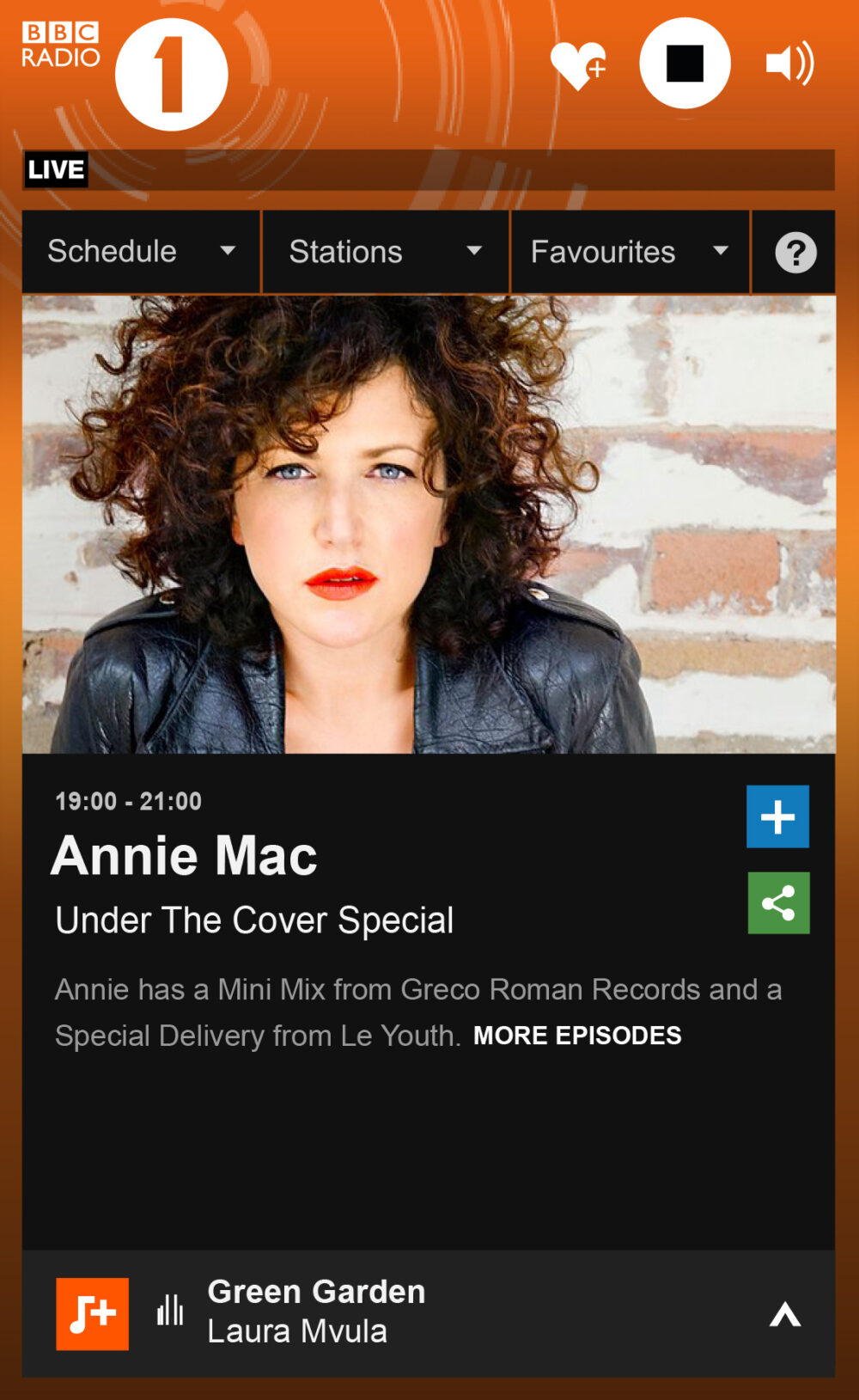Screen dimensions: 859x1400
Task: Click Annie Mac's programme photo
Action: (x=429, y=524)
